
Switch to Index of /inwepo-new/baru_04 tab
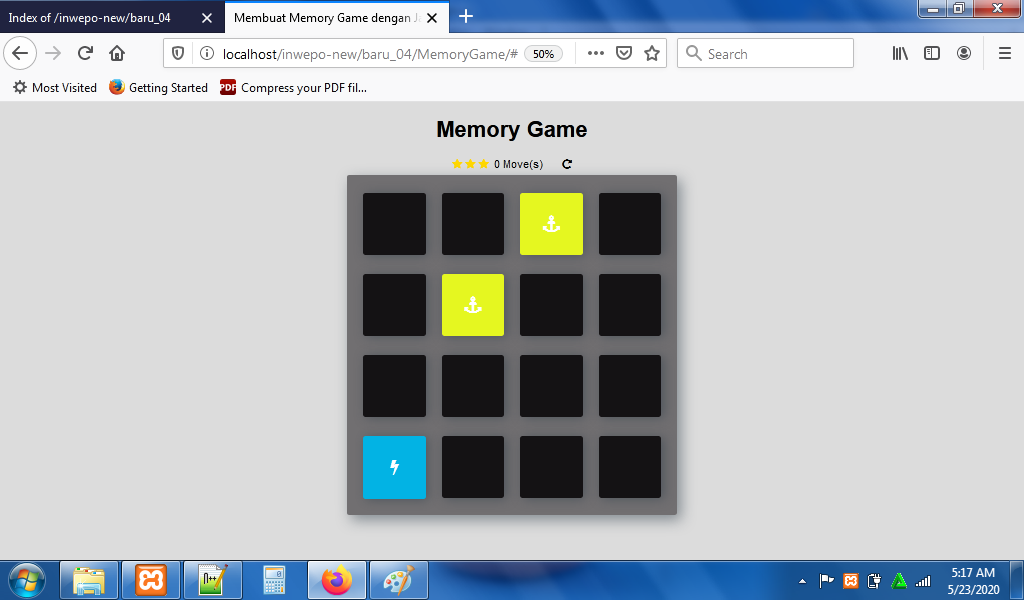point(90,18)
